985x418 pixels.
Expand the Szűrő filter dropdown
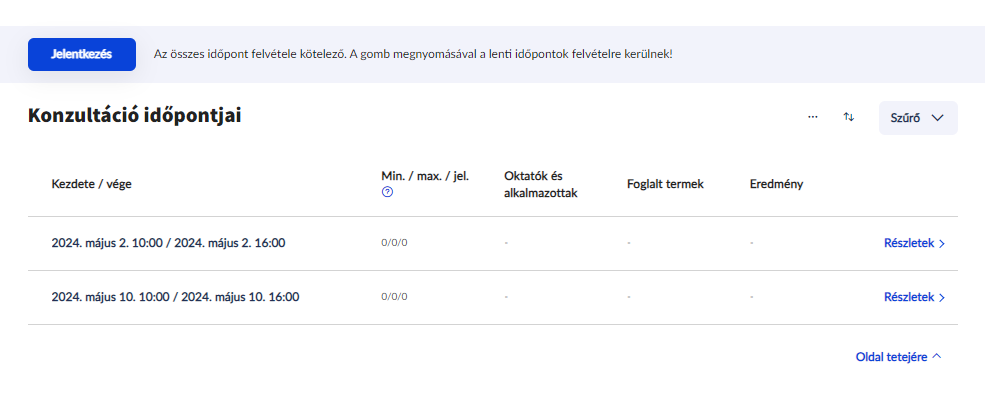[917, 118]
